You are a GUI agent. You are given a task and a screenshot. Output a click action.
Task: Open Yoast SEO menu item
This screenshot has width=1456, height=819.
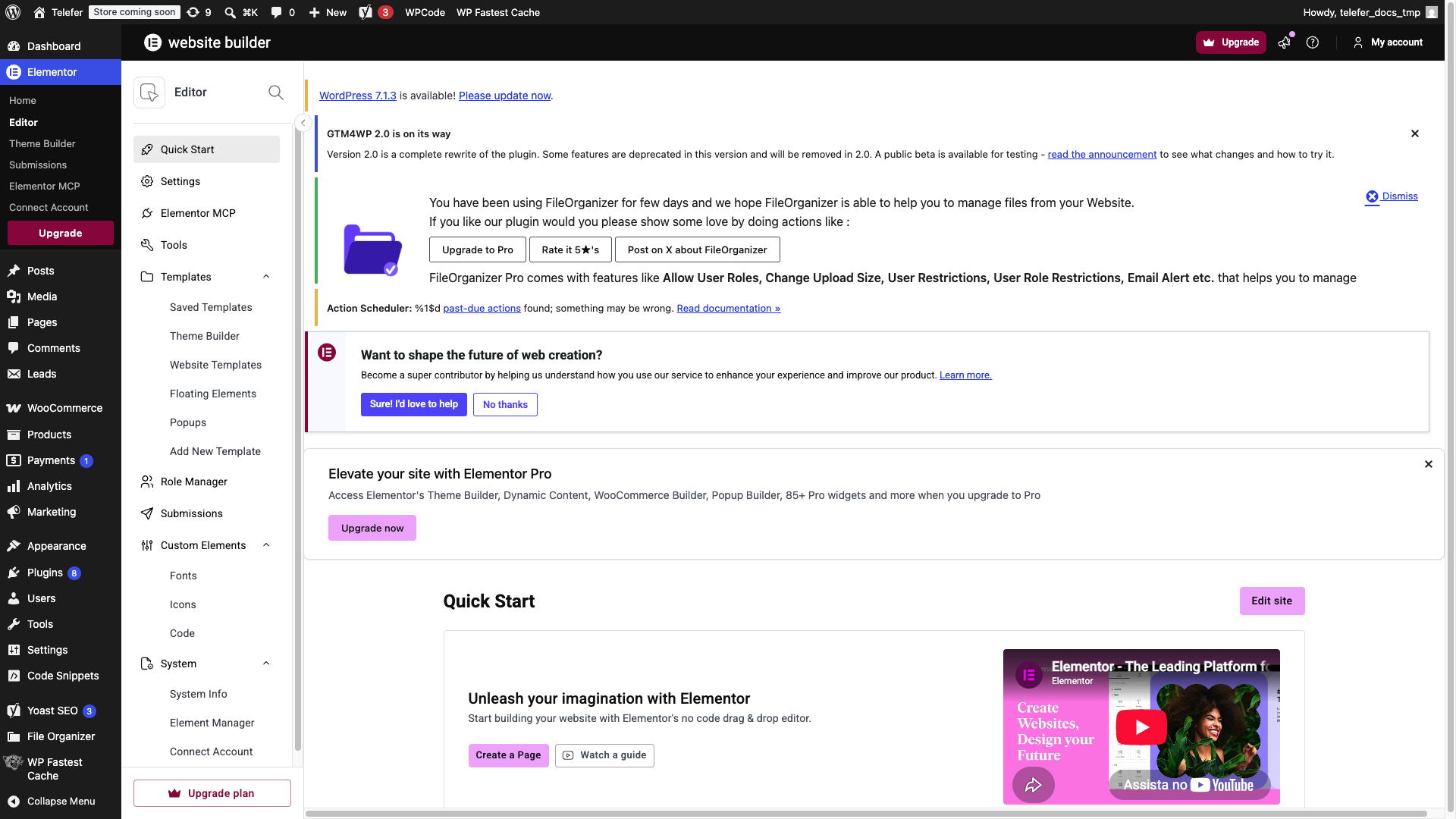click(61, 711)
